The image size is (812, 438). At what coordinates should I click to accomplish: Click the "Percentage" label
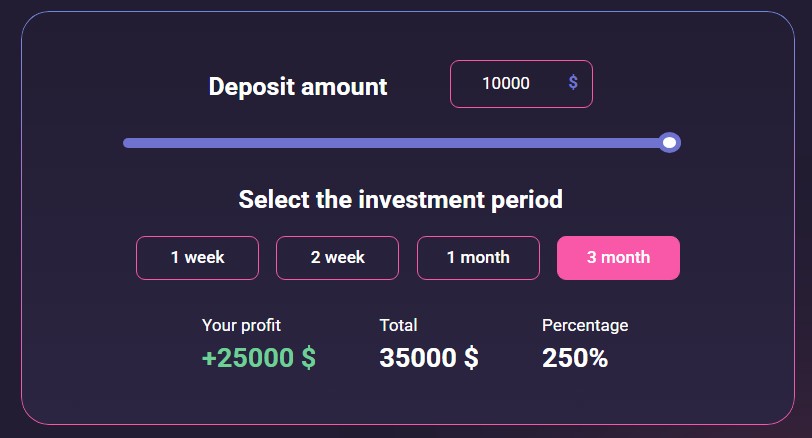585,325
